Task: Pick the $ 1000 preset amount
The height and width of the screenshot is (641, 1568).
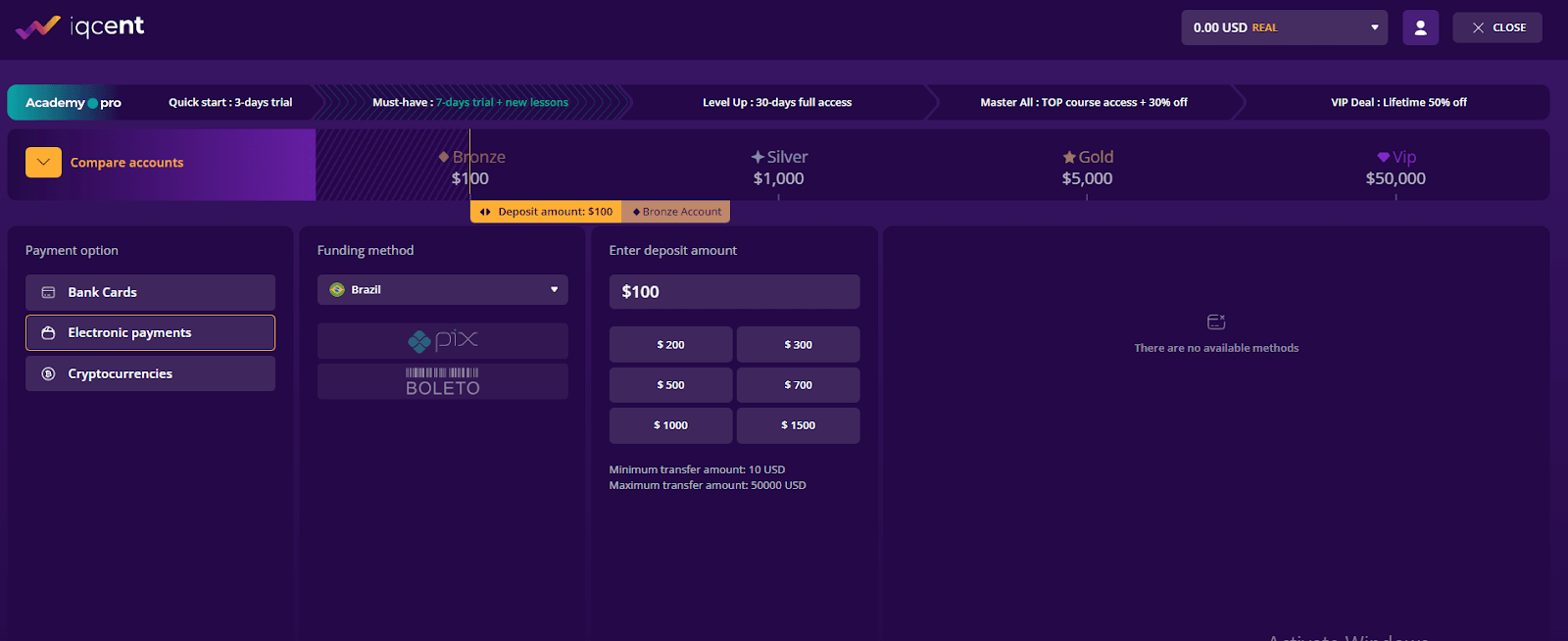Action: [x=671, y=425]
